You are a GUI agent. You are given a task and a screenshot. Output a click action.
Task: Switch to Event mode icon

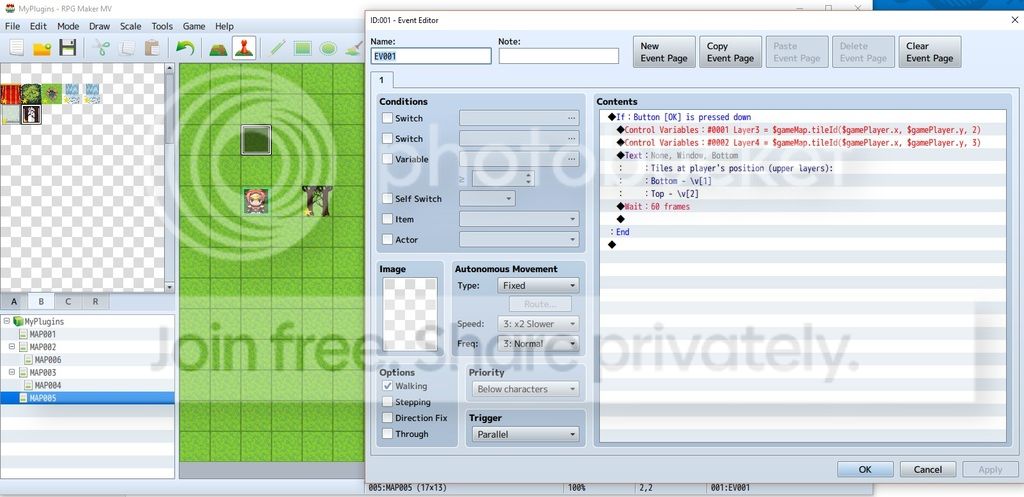tap(244, 48)
